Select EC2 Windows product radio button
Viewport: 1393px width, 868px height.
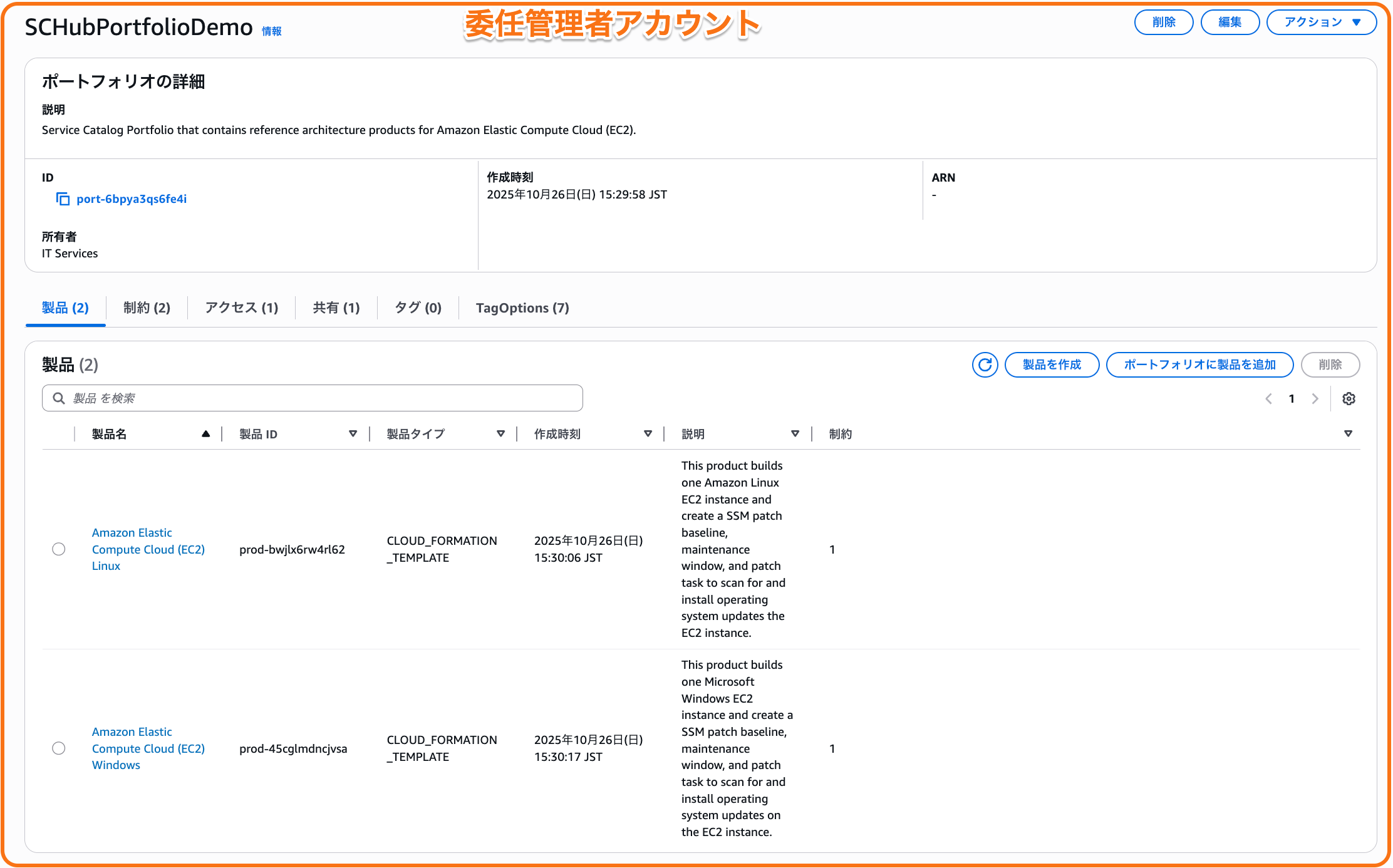59,748
